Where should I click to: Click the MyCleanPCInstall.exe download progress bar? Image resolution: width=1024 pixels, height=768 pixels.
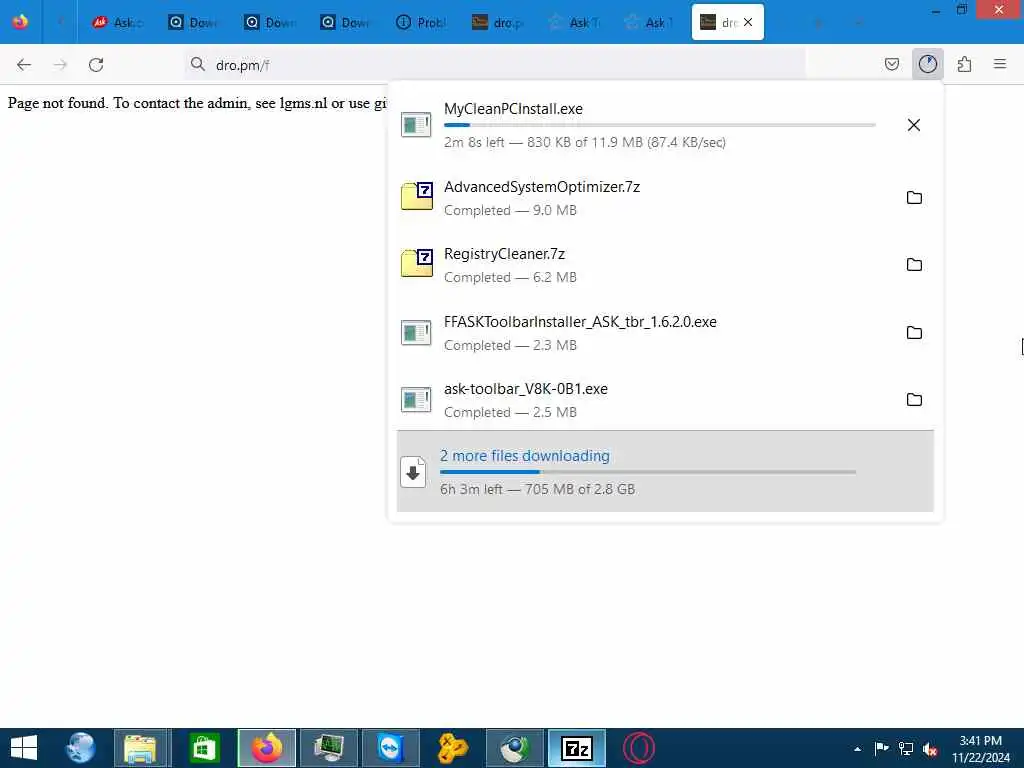[x=659, y=125]
